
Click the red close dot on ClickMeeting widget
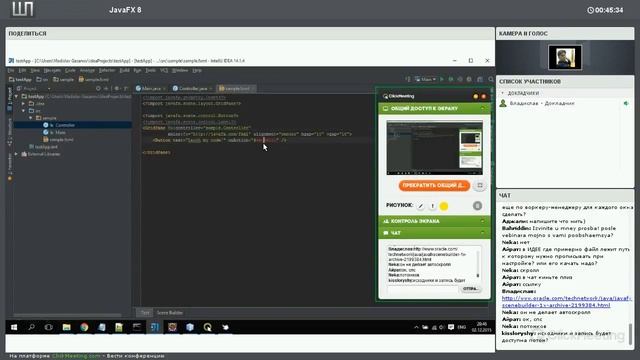tap(484, 96)
